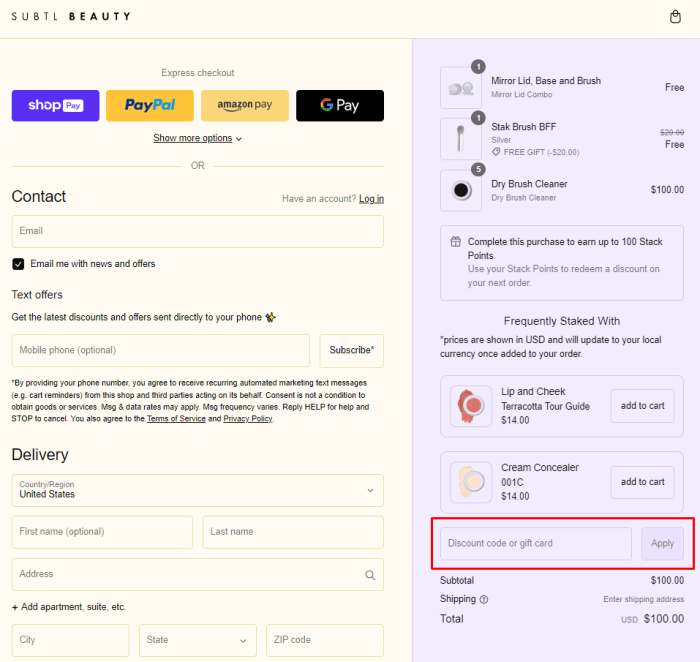Click the Subscribe button
The image size is (700, 662).
pyautogui.click(x=351, y=350)
